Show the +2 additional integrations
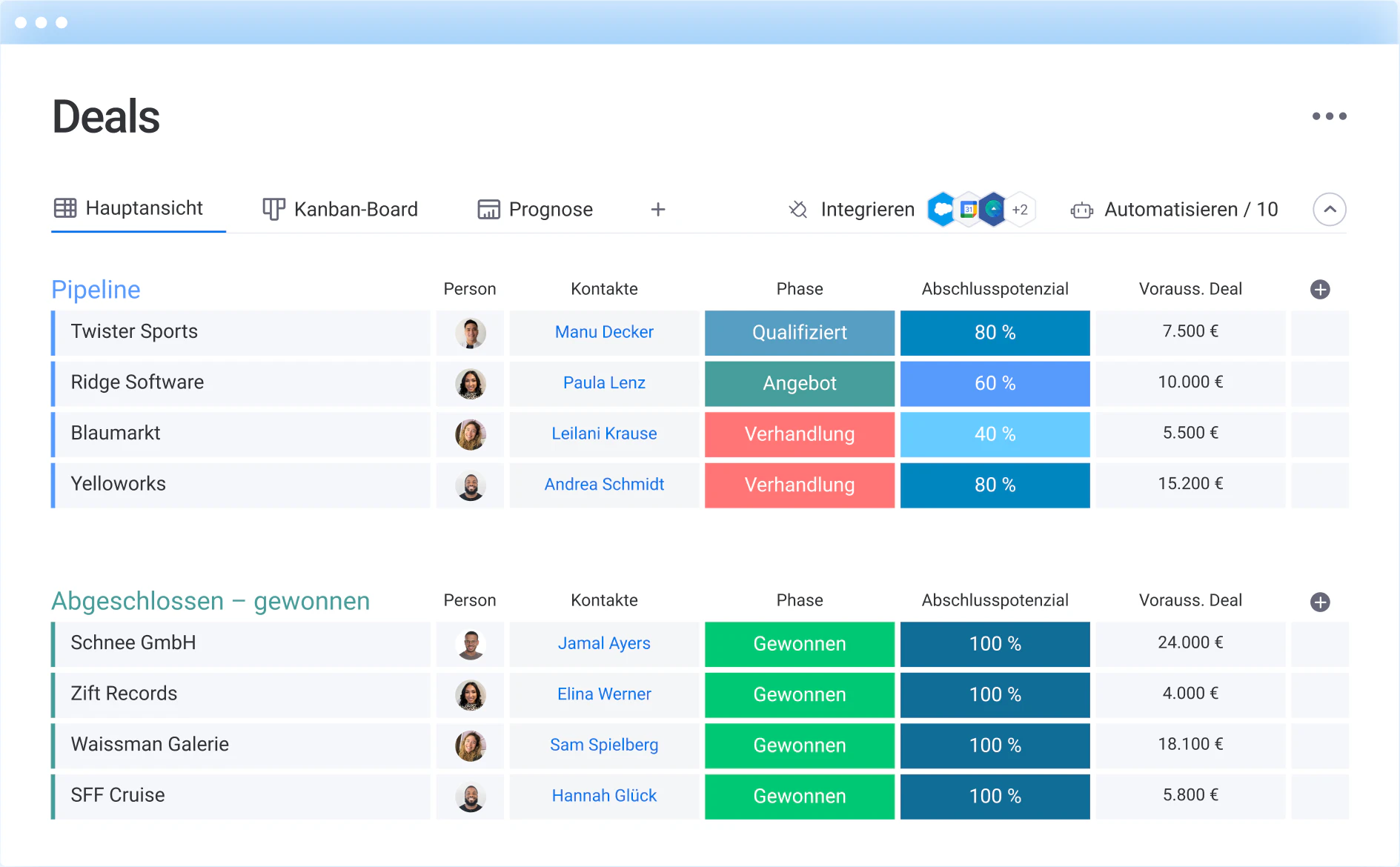Viewport: 1400px width, 867px height. coord(1021,210)
